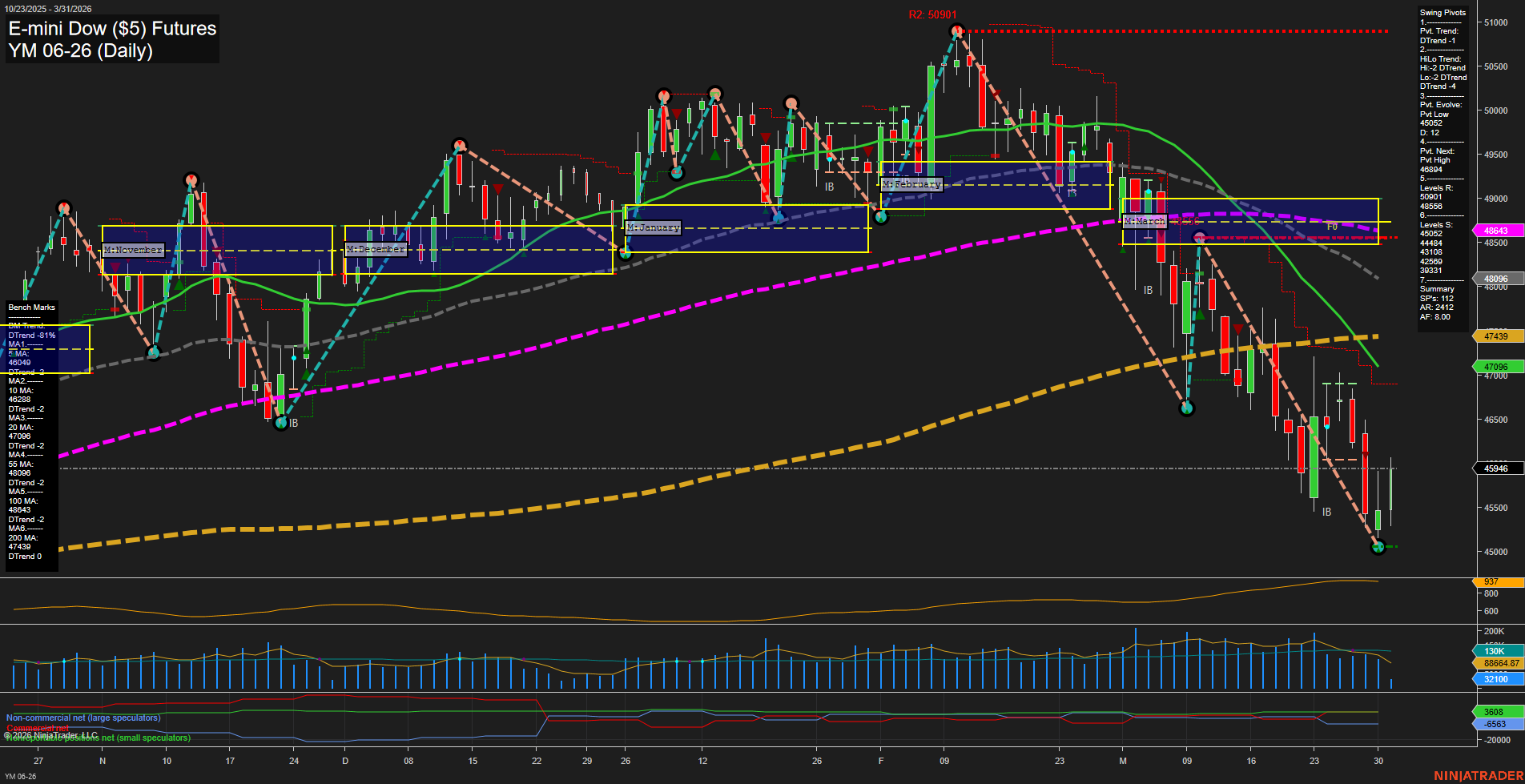Image resolution: width=1525 pixels, height=784 pixels.
Task: Expand the Bench Marks panel
Action: coord(30,307)
